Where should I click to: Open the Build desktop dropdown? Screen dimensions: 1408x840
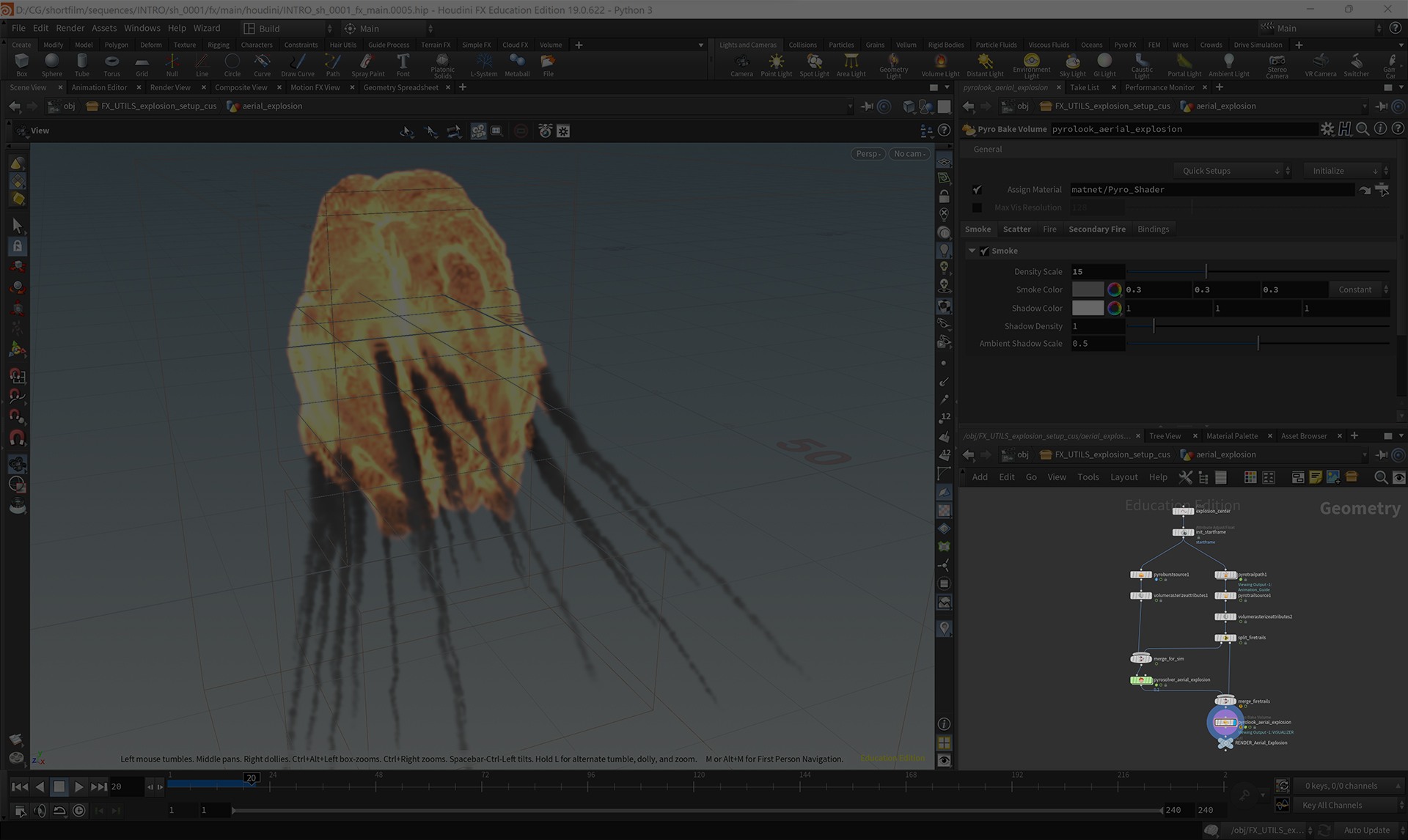287,29
